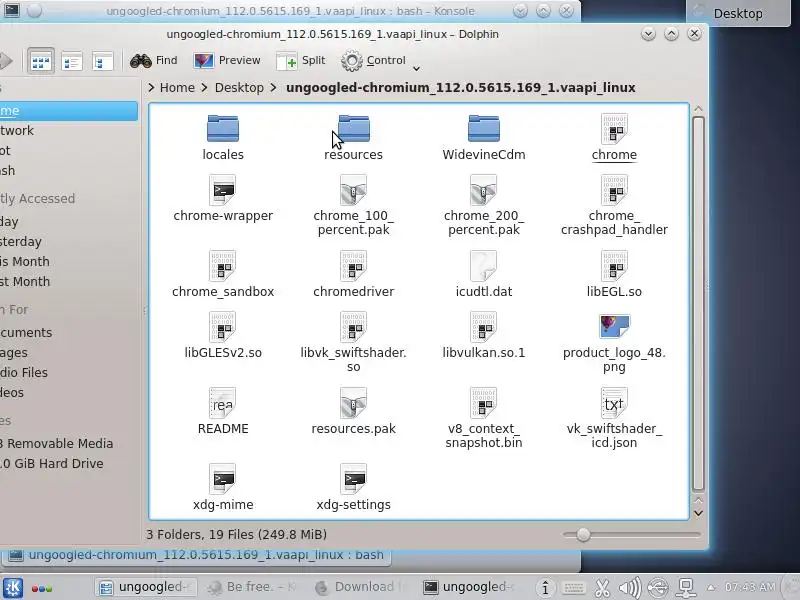Select the locales folder
800x600 pixels.
click(x=223, y=137)
